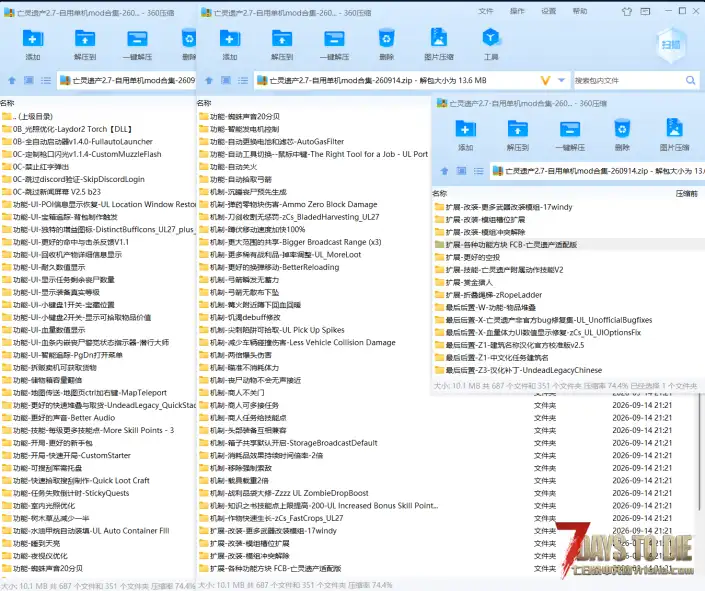Open the 操作 menu
This screenshot has width=705, height=591.
pyautogui.click(x=517, y=11)
